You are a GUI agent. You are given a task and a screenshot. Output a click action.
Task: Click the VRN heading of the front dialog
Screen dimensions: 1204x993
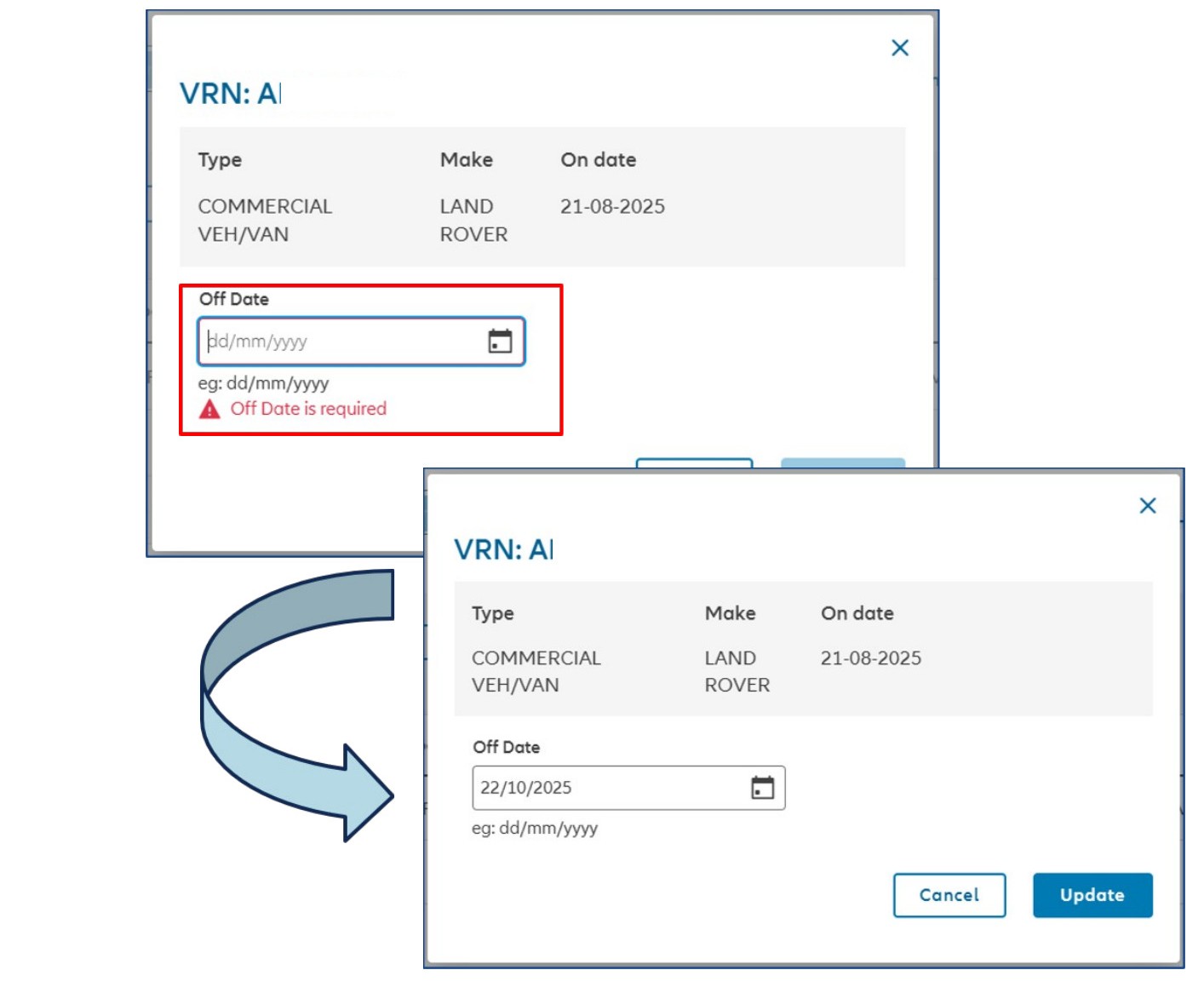tap(503, 549)
